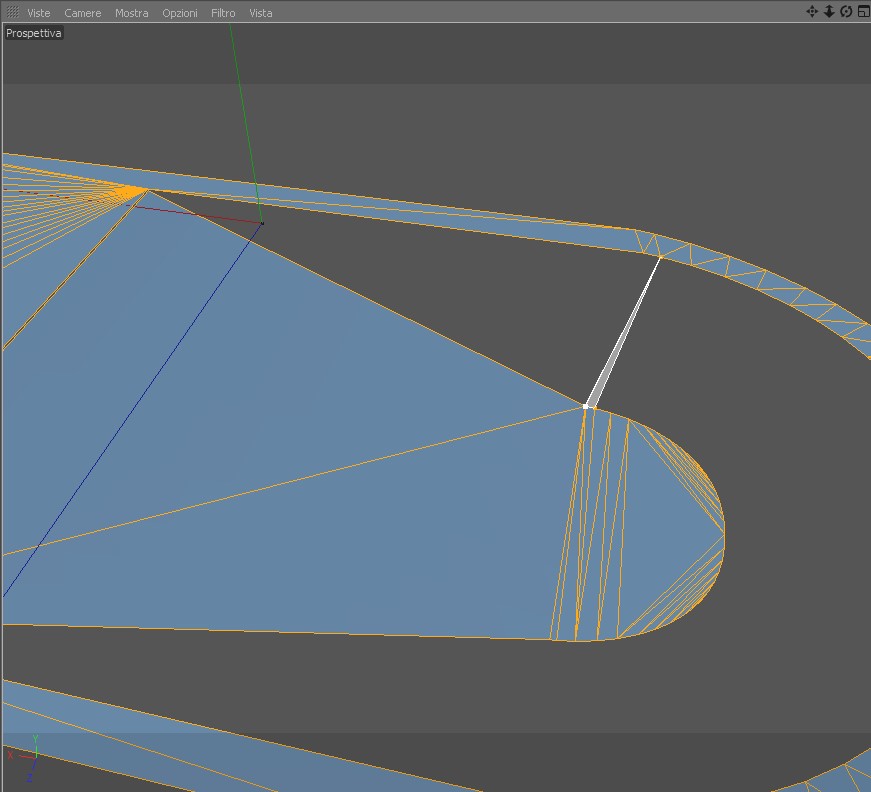Image resolution: width=871 pixels, height=792 pixels.
Task: Open the Camere menu
Action: (x=83, y=13)
